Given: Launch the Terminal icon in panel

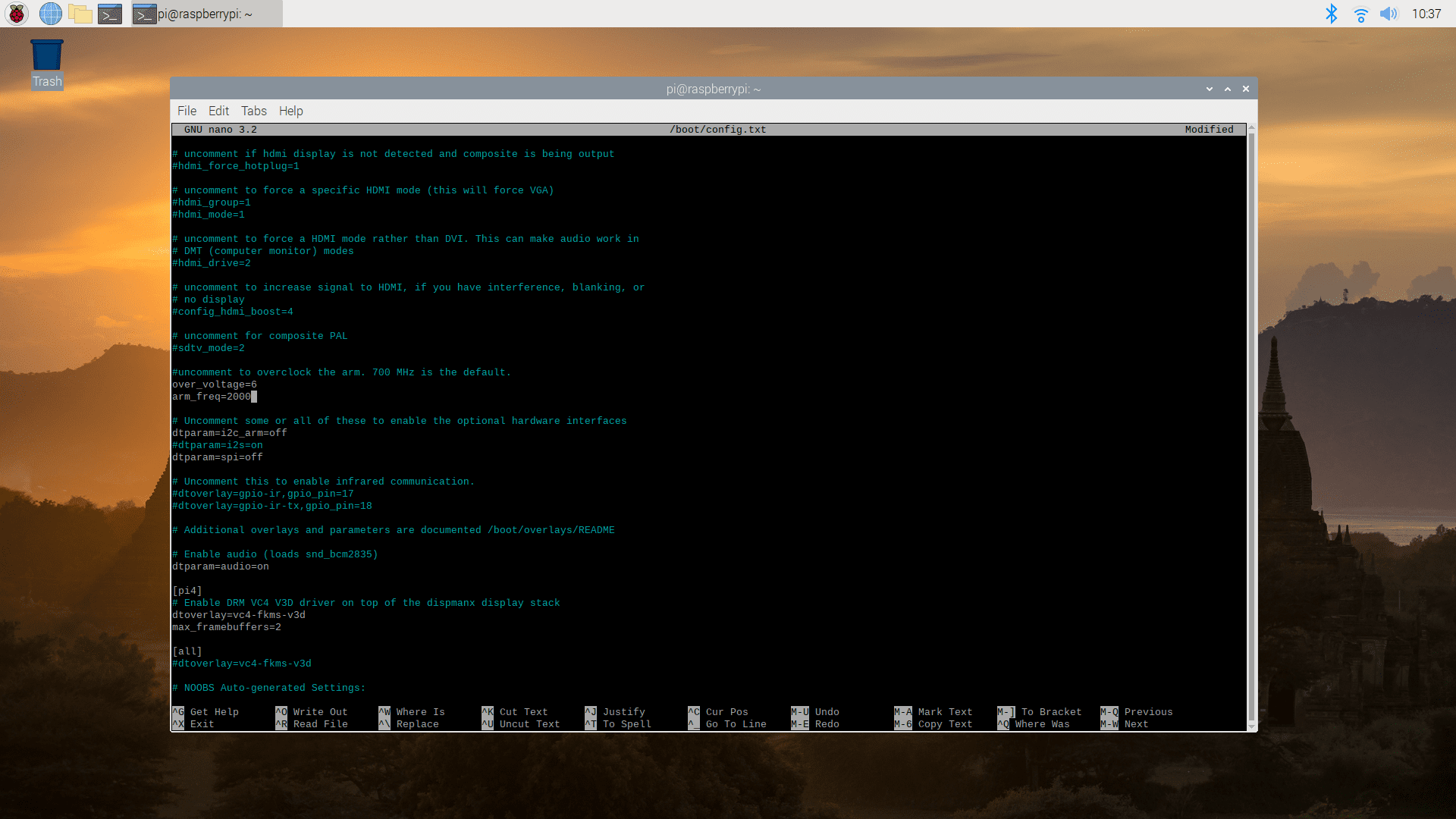Looking at the screenshot, I should coord(110,14).
